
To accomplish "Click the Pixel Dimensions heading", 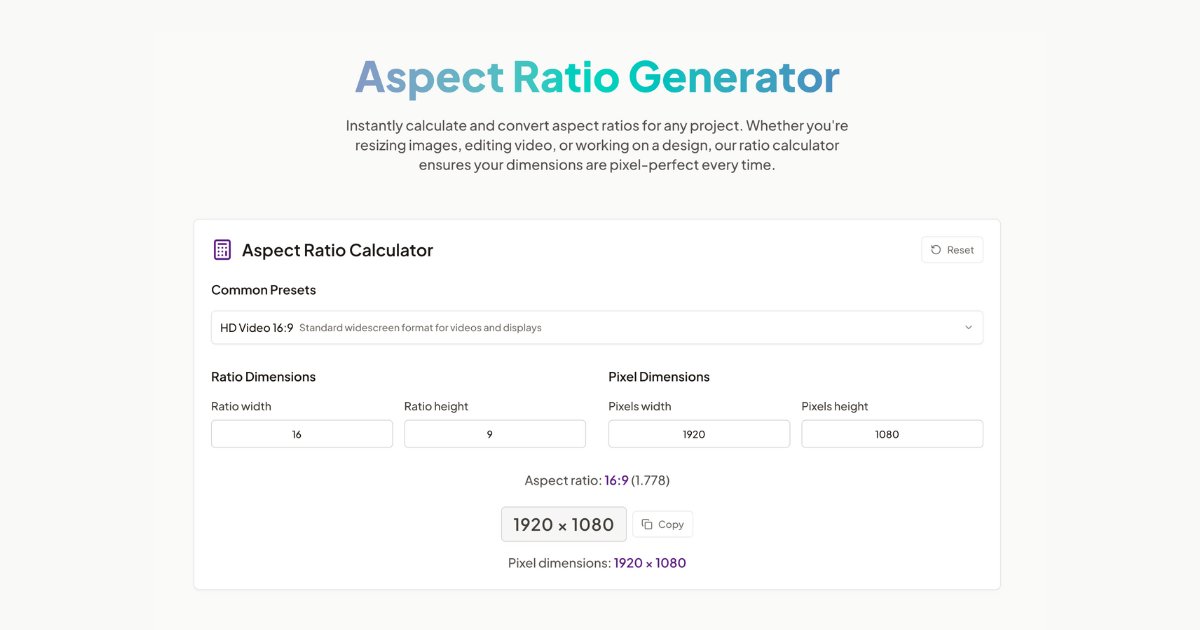I will 658,377.
